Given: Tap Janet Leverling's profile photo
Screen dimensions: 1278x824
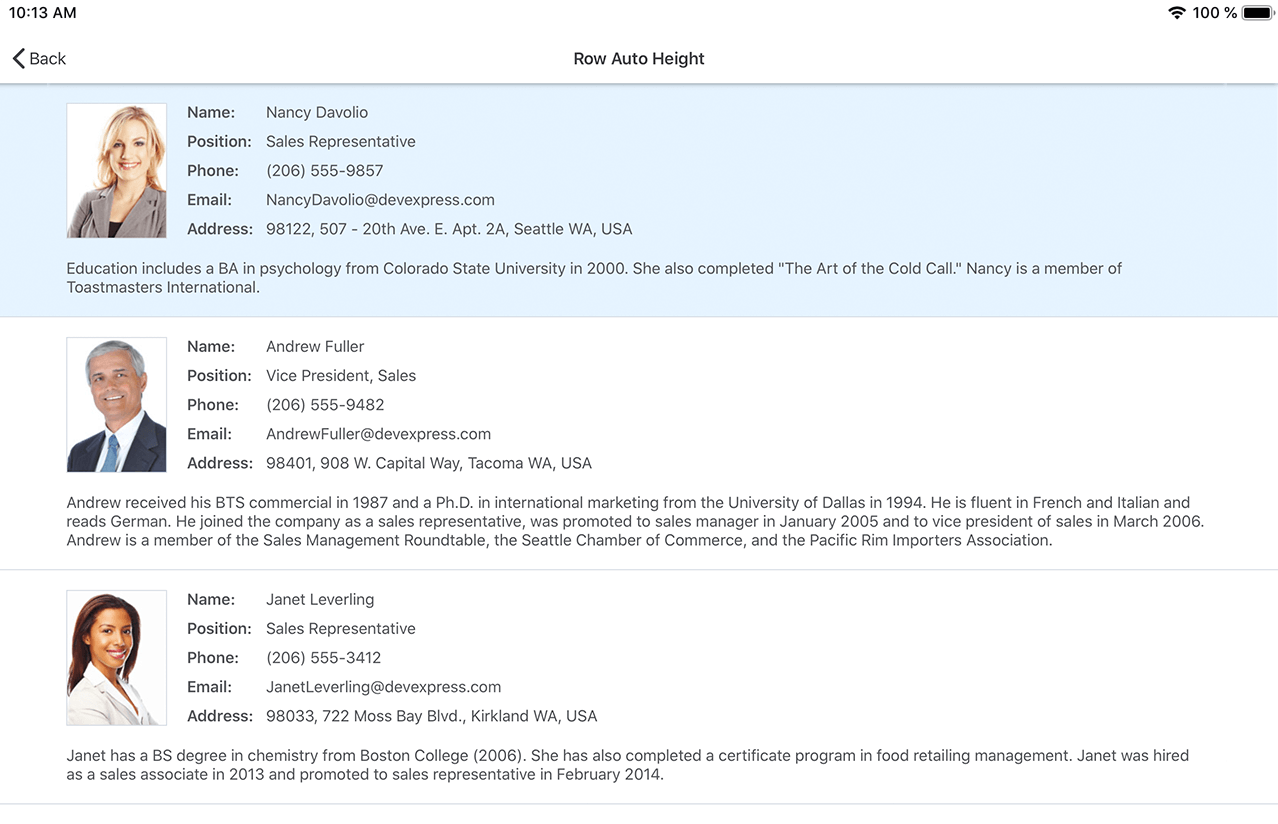Looking at the screenshot, I should pos(116,657).
